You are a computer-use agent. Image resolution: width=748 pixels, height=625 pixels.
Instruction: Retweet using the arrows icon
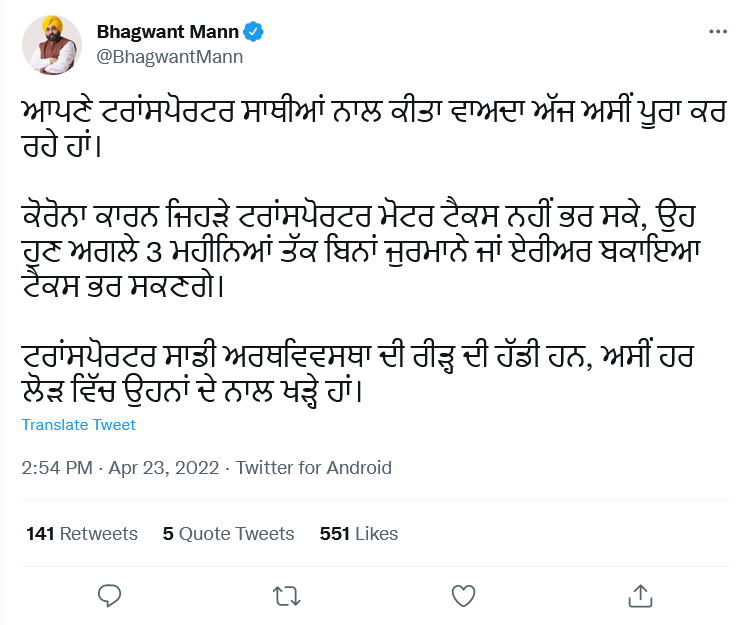286,596
